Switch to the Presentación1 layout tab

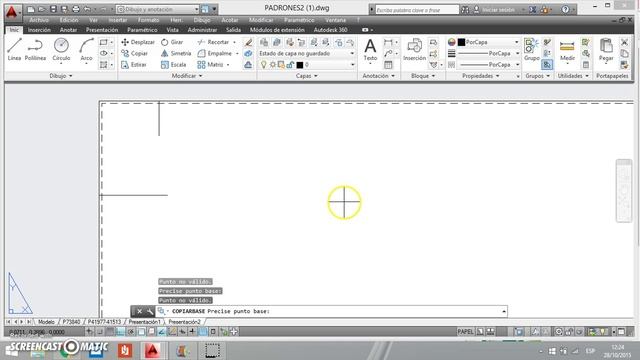pos(144,322)
